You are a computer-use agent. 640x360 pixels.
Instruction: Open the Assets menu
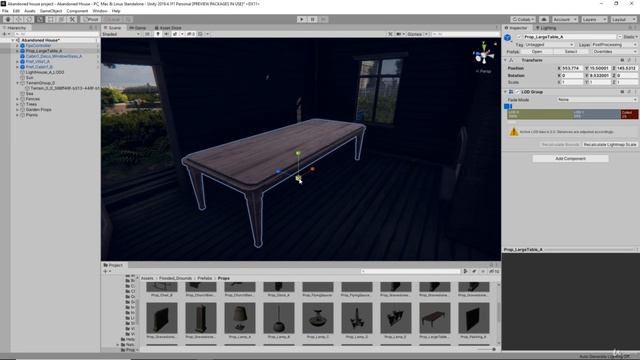pyautogui.click(x=30, y=11)
